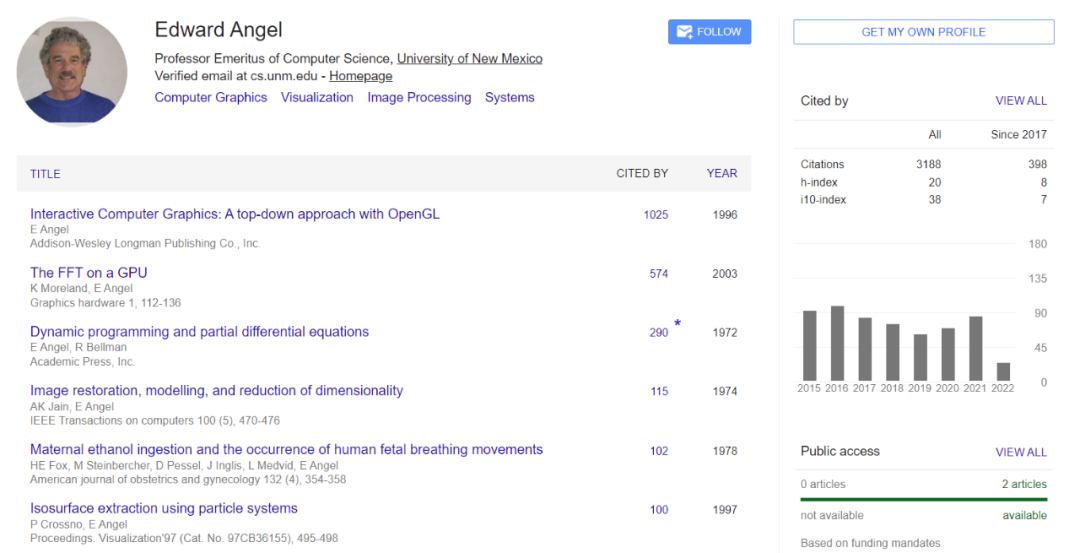Click Edward Angel's profile photo

[72, 71]
